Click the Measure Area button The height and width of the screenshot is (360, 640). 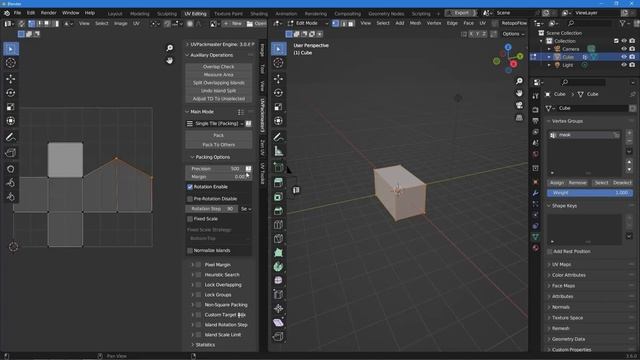pyautogui.click(x=219, y=75)
